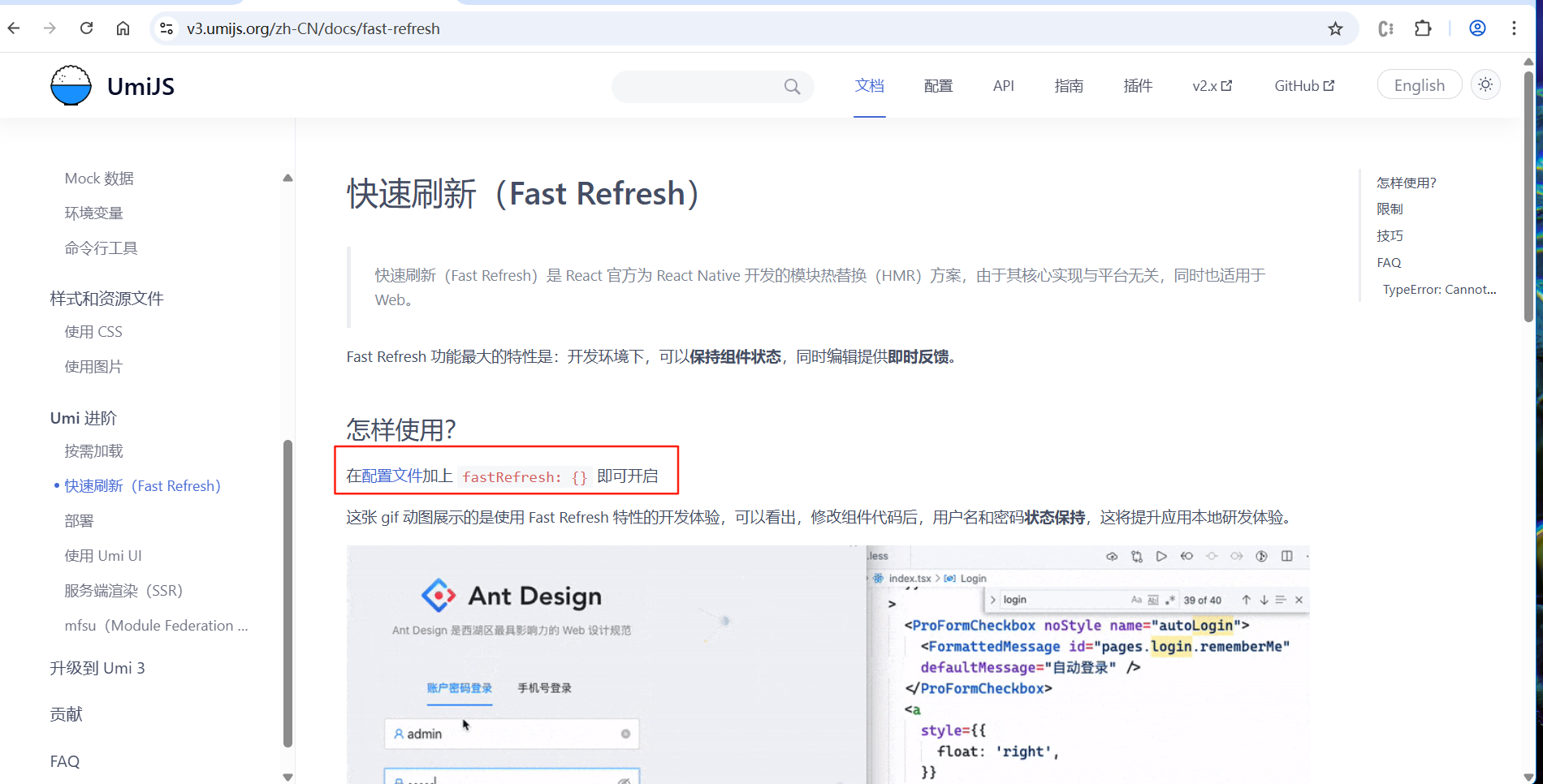Click the Fast Refresh demo gif image
The image size is (1543, 784).
[x=828, y=665]
